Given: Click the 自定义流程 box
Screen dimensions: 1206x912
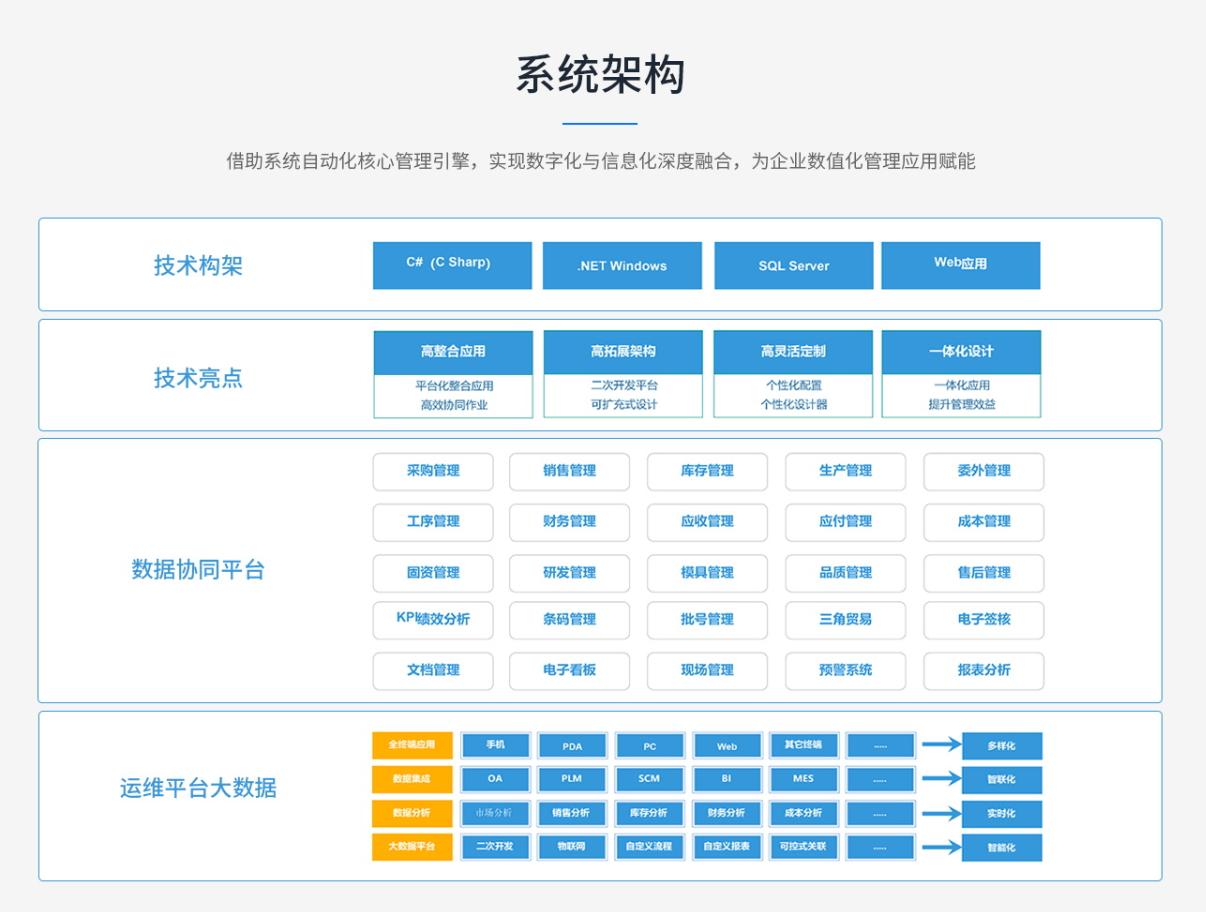Looking at the screenshot, I should pyautogui.click(x=650, y=847).
